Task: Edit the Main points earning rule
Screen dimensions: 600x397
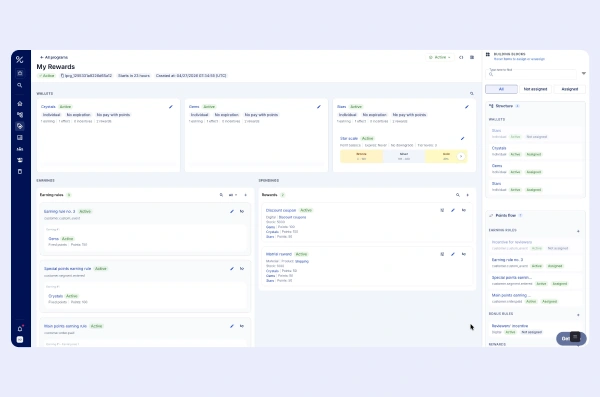Action: pyautogui.click(x=232, y=326)
